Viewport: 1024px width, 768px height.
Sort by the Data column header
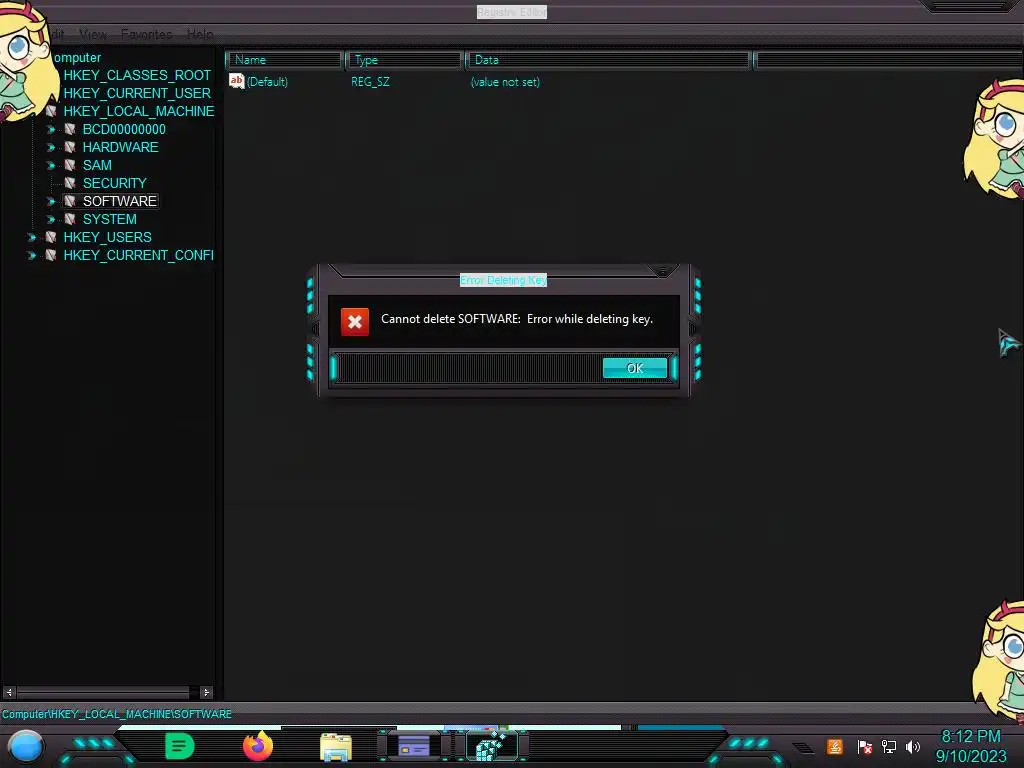[608, 60]
